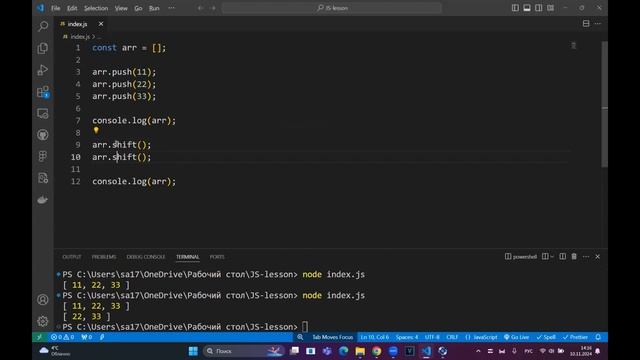Click the split editor icon
640x360 pixels.
586,24
